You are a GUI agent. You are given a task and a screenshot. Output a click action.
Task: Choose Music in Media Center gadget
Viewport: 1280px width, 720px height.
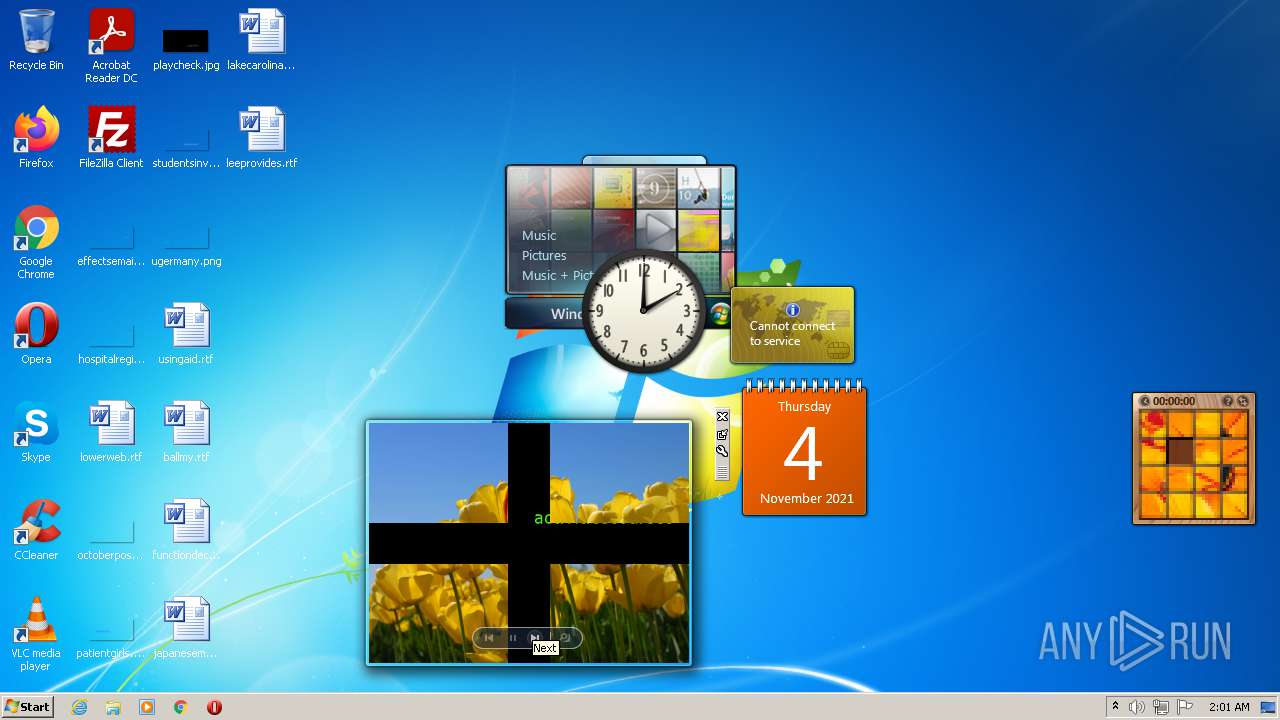[x=539, y=236]
